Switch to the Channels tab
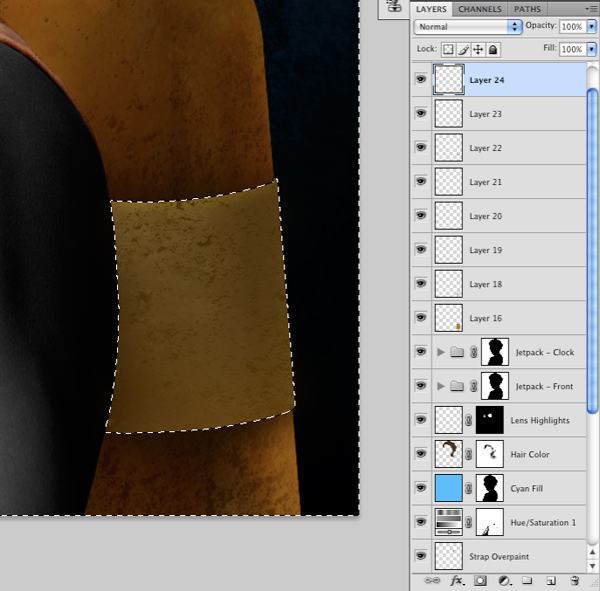 click(480, 9)
